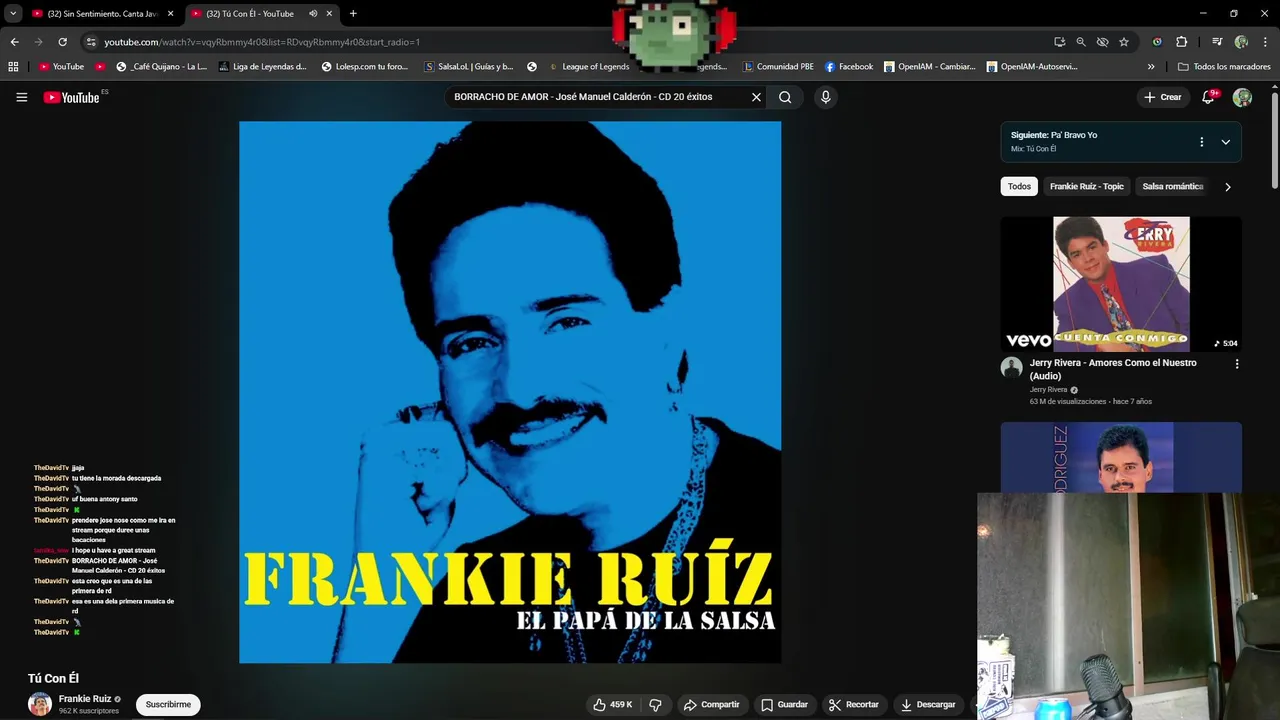This screenshot has width=1280, height=720.
Task: Open the _Café Quijano bookmark
Action: [x=161, y=67]
